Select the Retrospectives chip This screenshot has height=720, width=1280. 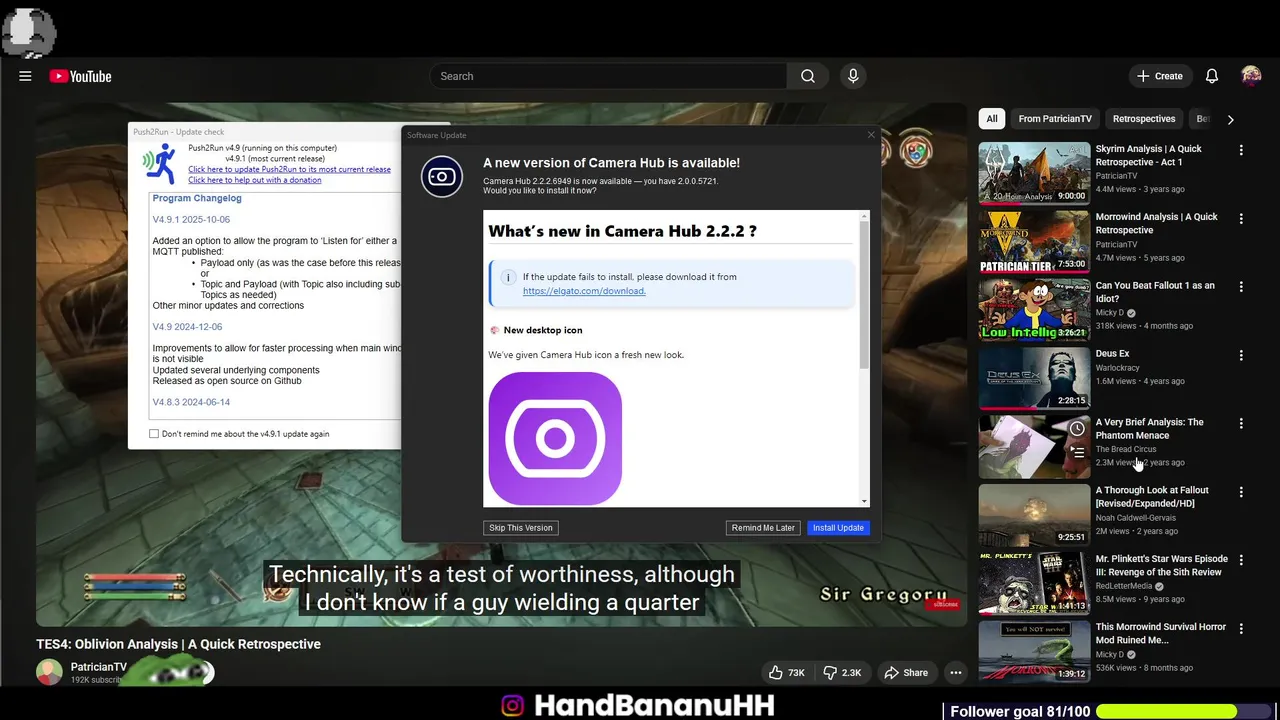1144,119
